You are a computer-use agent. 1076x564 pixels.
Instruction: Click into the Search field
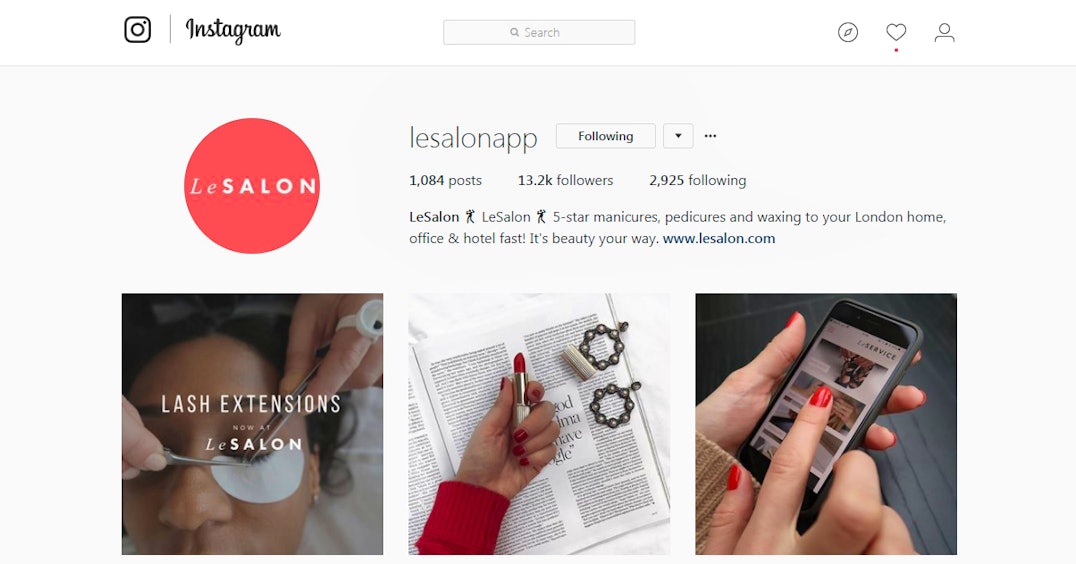[x=539, y=32]
